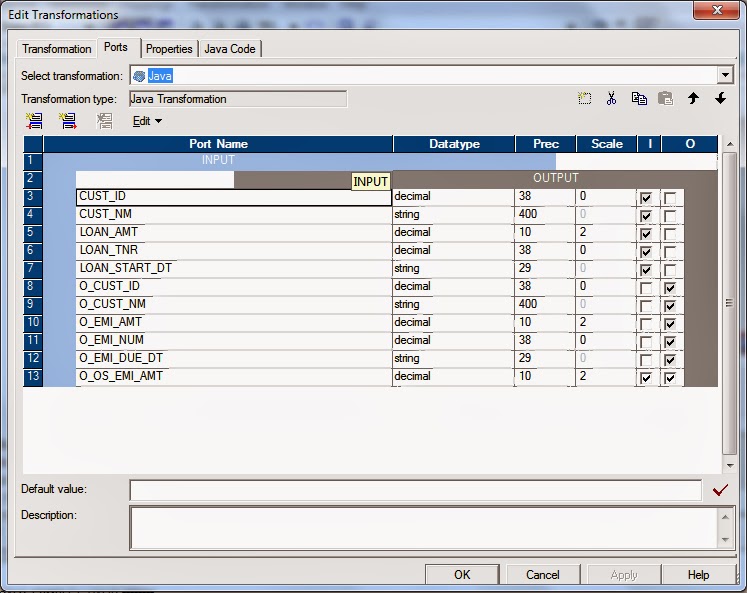Click the Apply button
The width and height of the screenshot is (747, 593).
(624, 574)
